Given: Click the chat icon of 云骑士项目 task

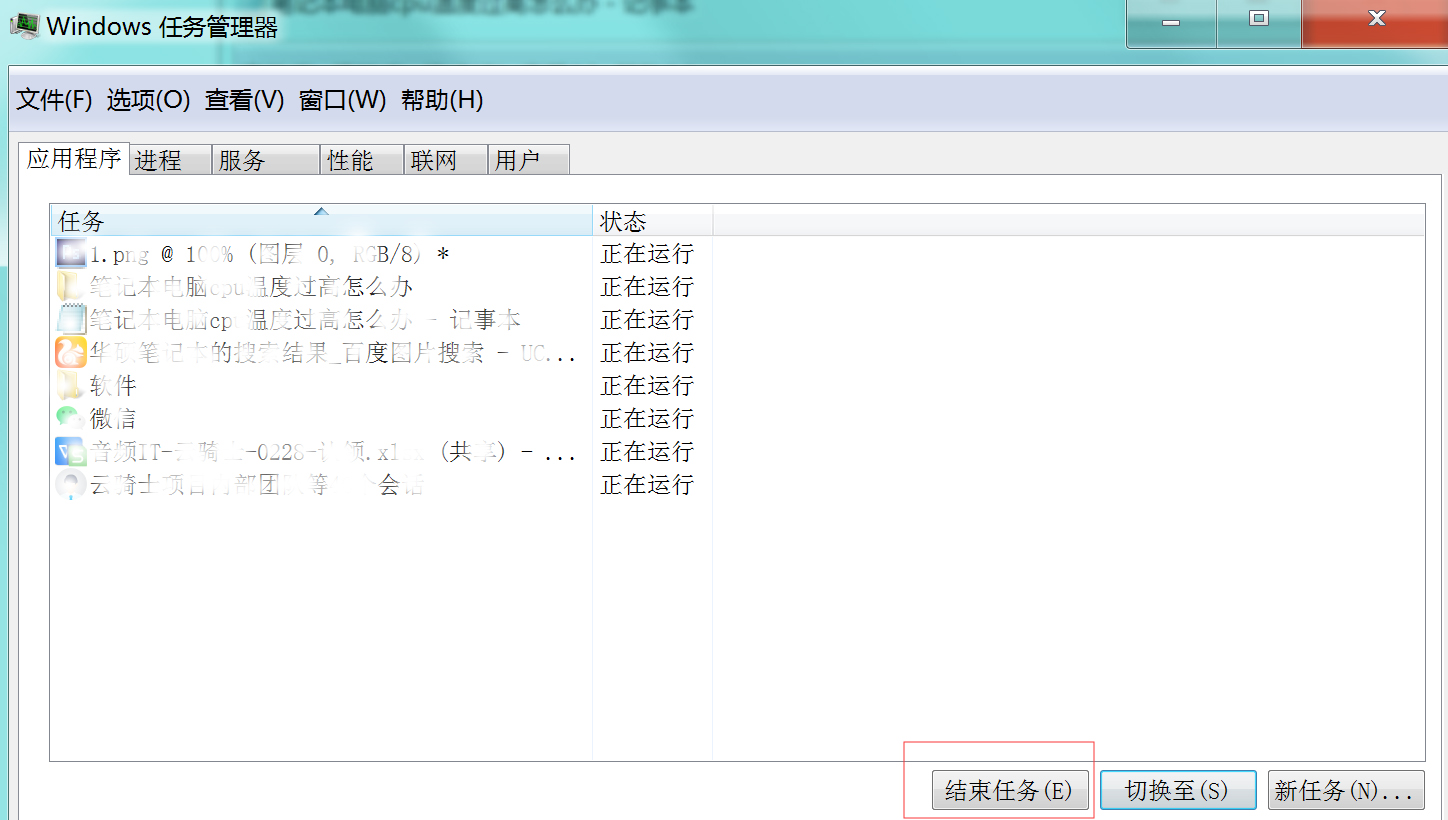Looking at the screenshot, I should pos(71,484).
